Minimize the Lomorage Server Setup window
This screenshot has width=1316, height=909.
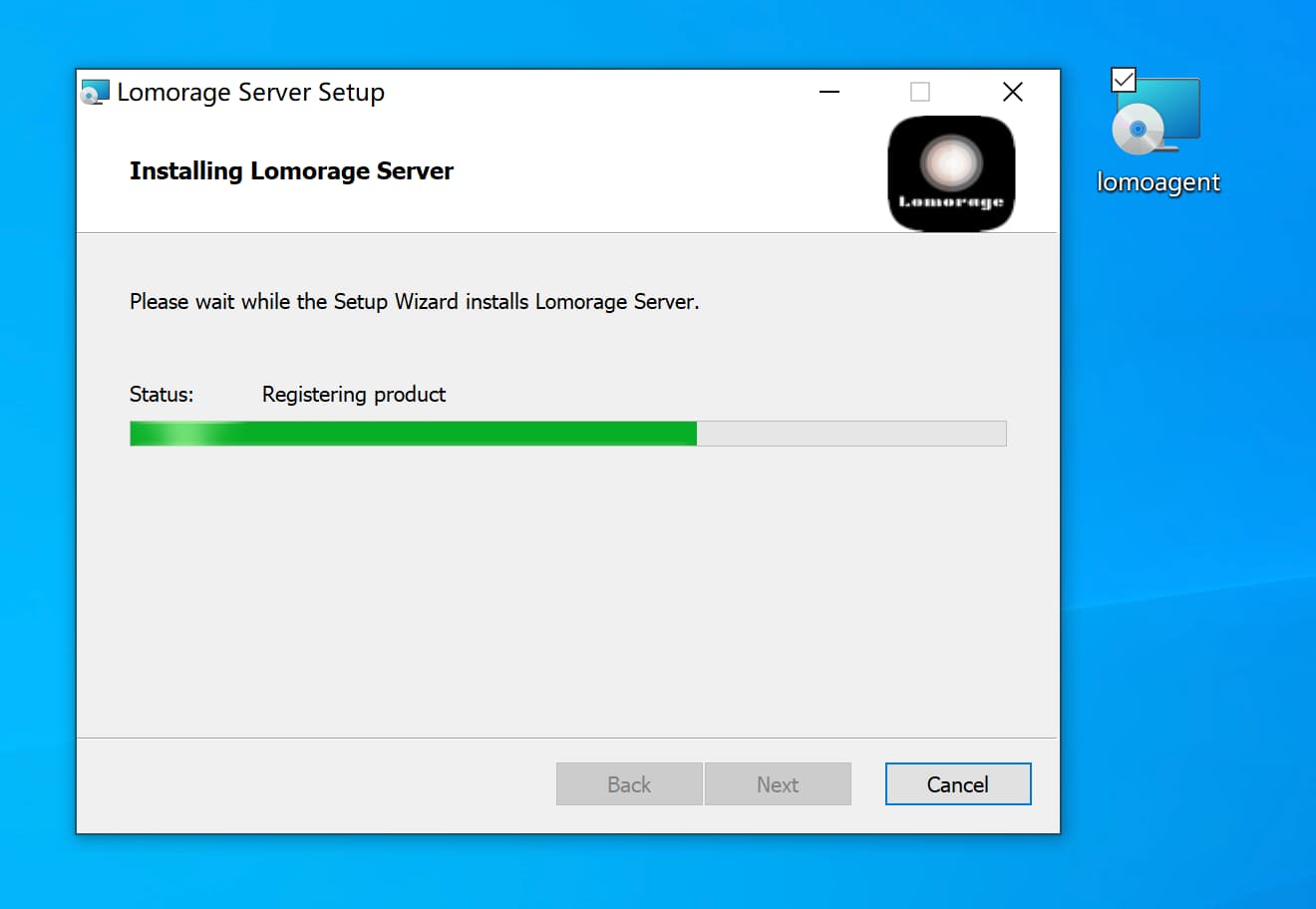point(829,92)
